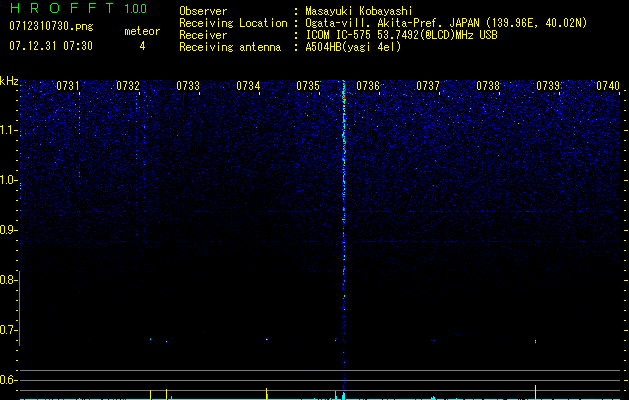Click the yellow meteor marker below 0734
This screenshot has height=400, width=629.
pos(266,394)
